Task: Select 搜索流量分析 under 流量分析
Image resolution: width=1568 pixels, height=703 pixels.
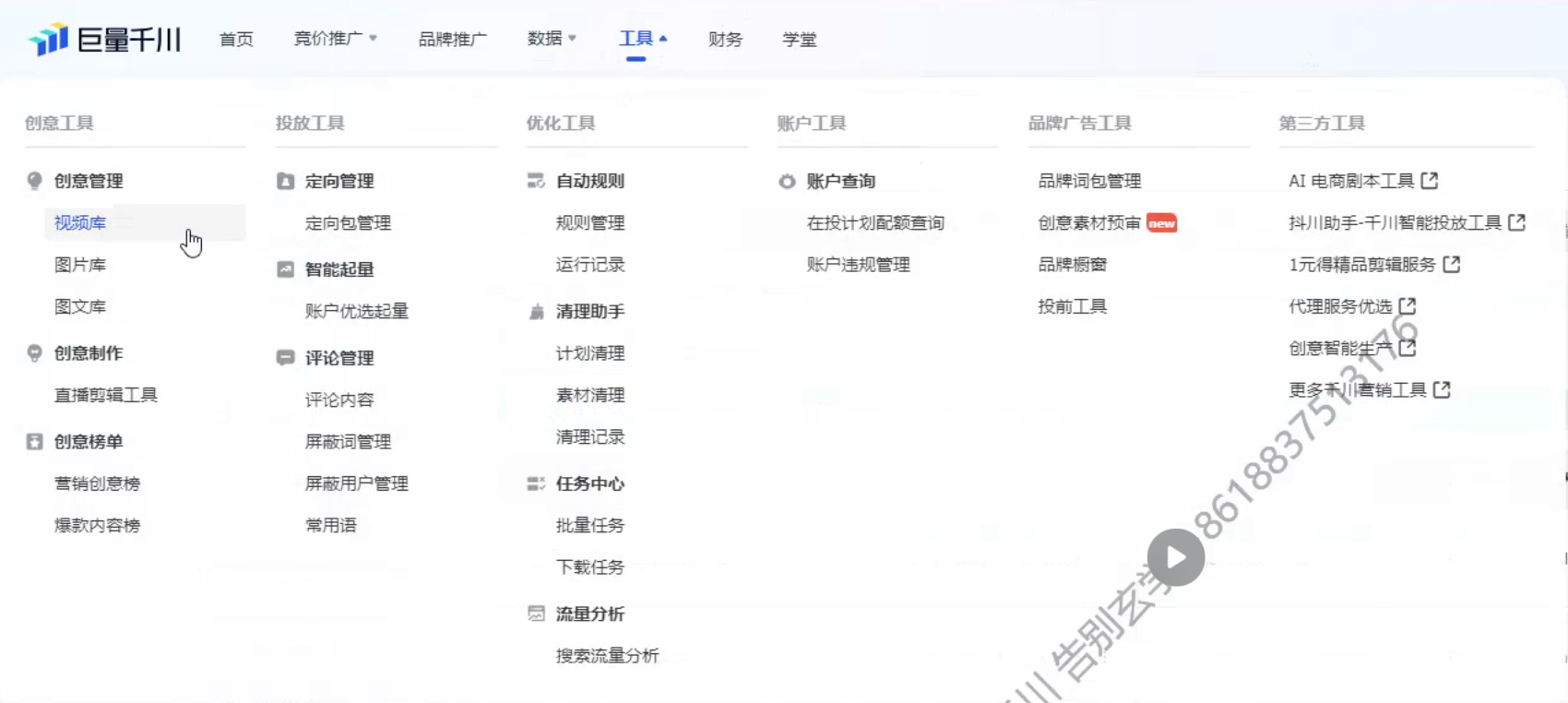Action: [x=607, y=656]
